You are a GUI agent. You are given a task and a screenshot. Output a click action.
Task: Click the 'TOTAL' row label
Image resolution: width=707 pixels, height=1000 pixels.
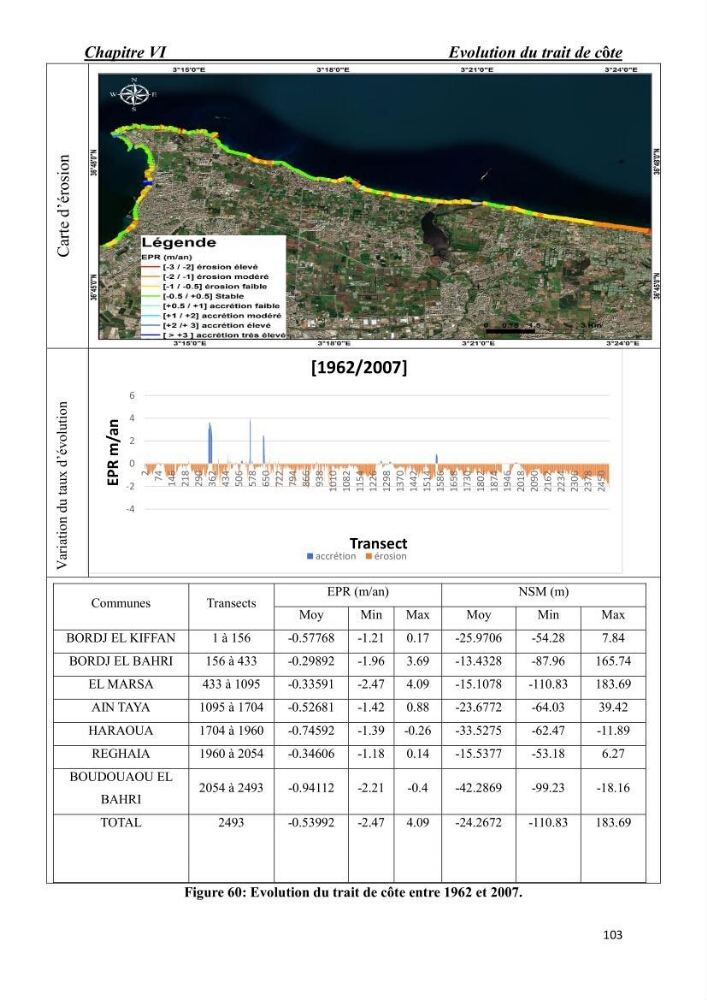click(x=120, y=823)
